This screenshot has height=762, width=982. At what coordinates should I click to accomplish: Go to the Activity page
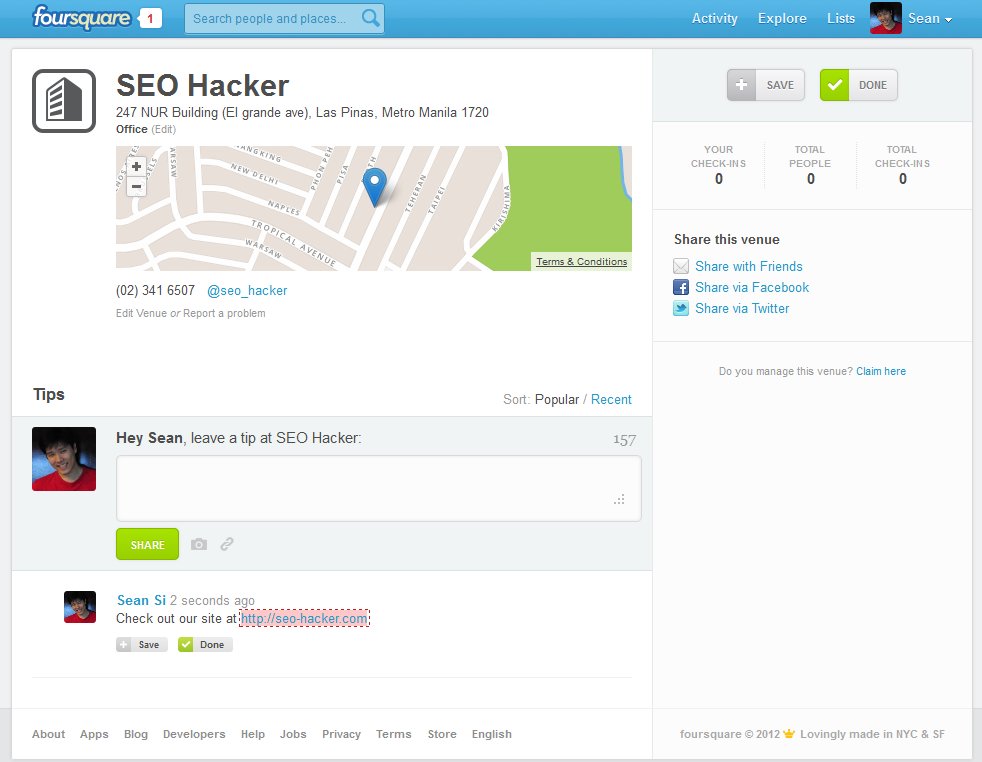point(714,18)
